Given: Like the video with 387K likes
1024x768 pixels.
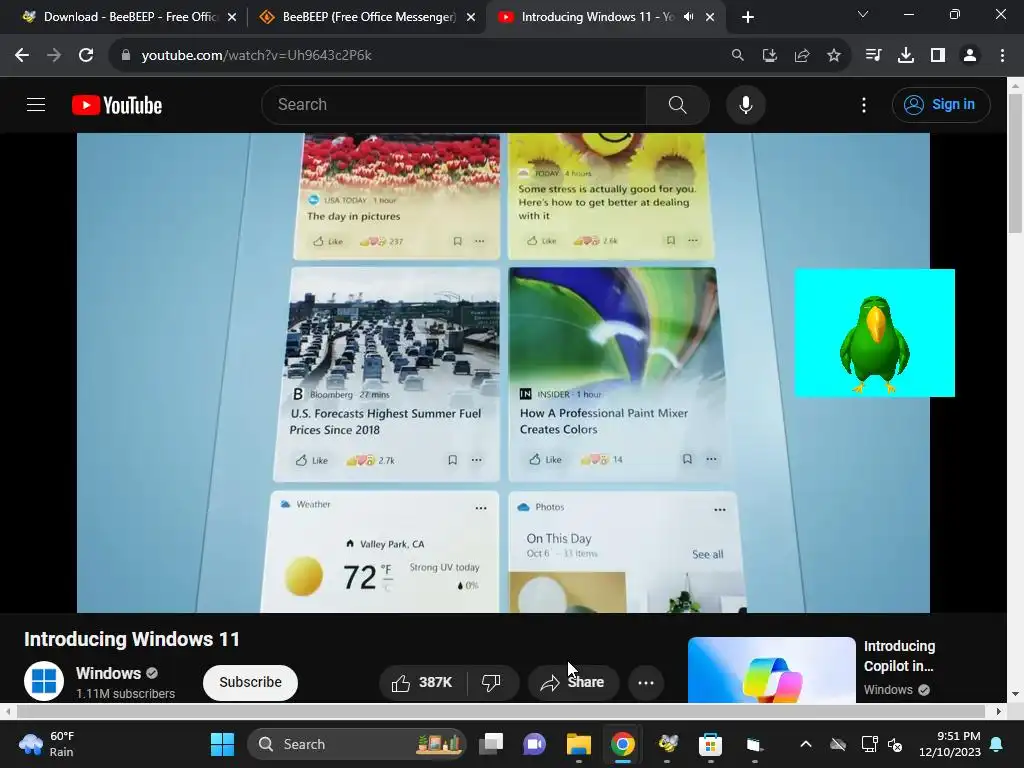Looking at the screenshot, I should (x=423, y=683).
